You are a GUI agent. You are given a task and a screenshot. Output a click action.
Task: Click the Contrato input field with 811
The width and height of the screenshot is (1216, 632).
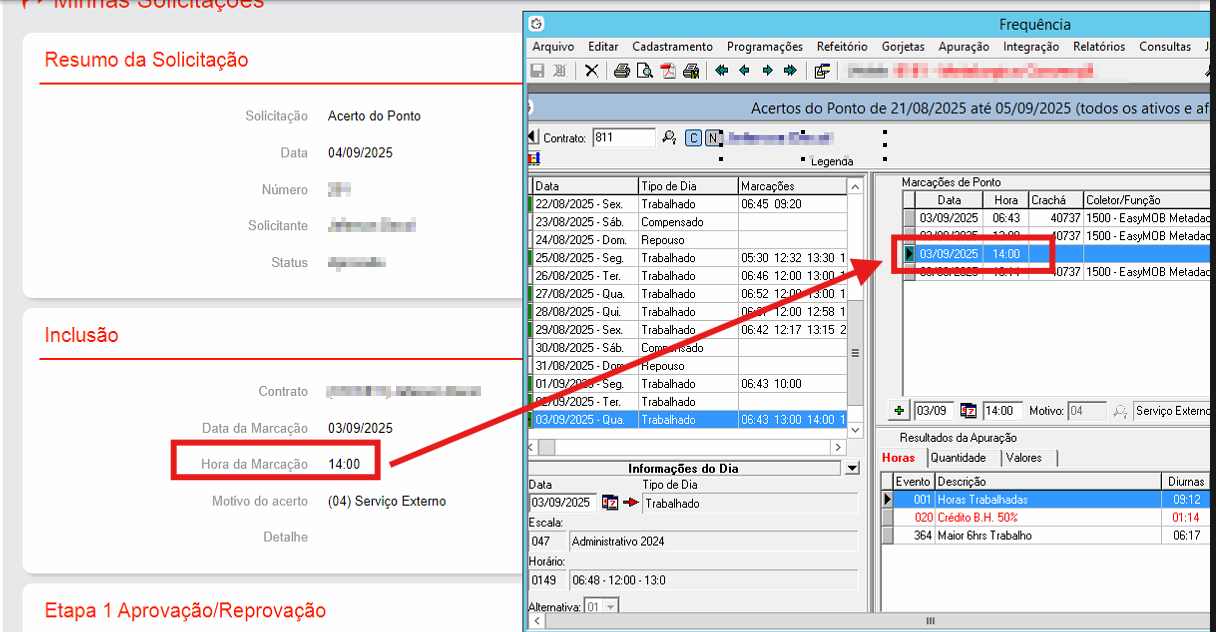(x=623, y=138)
